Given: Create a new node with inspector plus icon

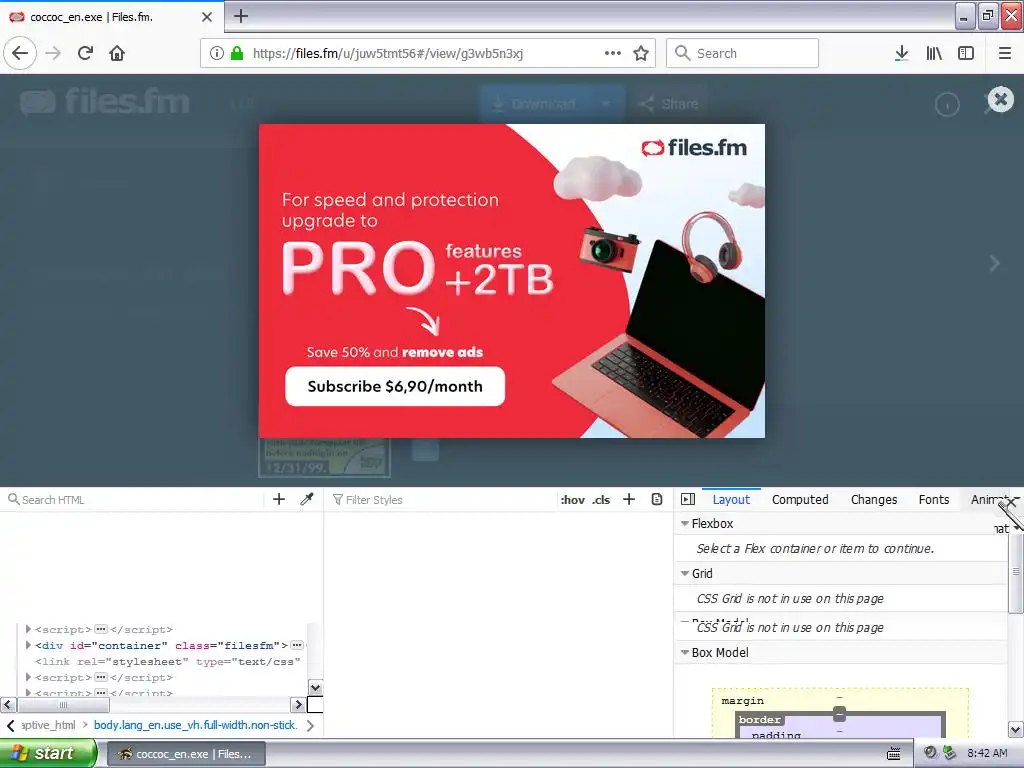Looking at the screenshot, I should pyautogui.click(x=279, y=500).
